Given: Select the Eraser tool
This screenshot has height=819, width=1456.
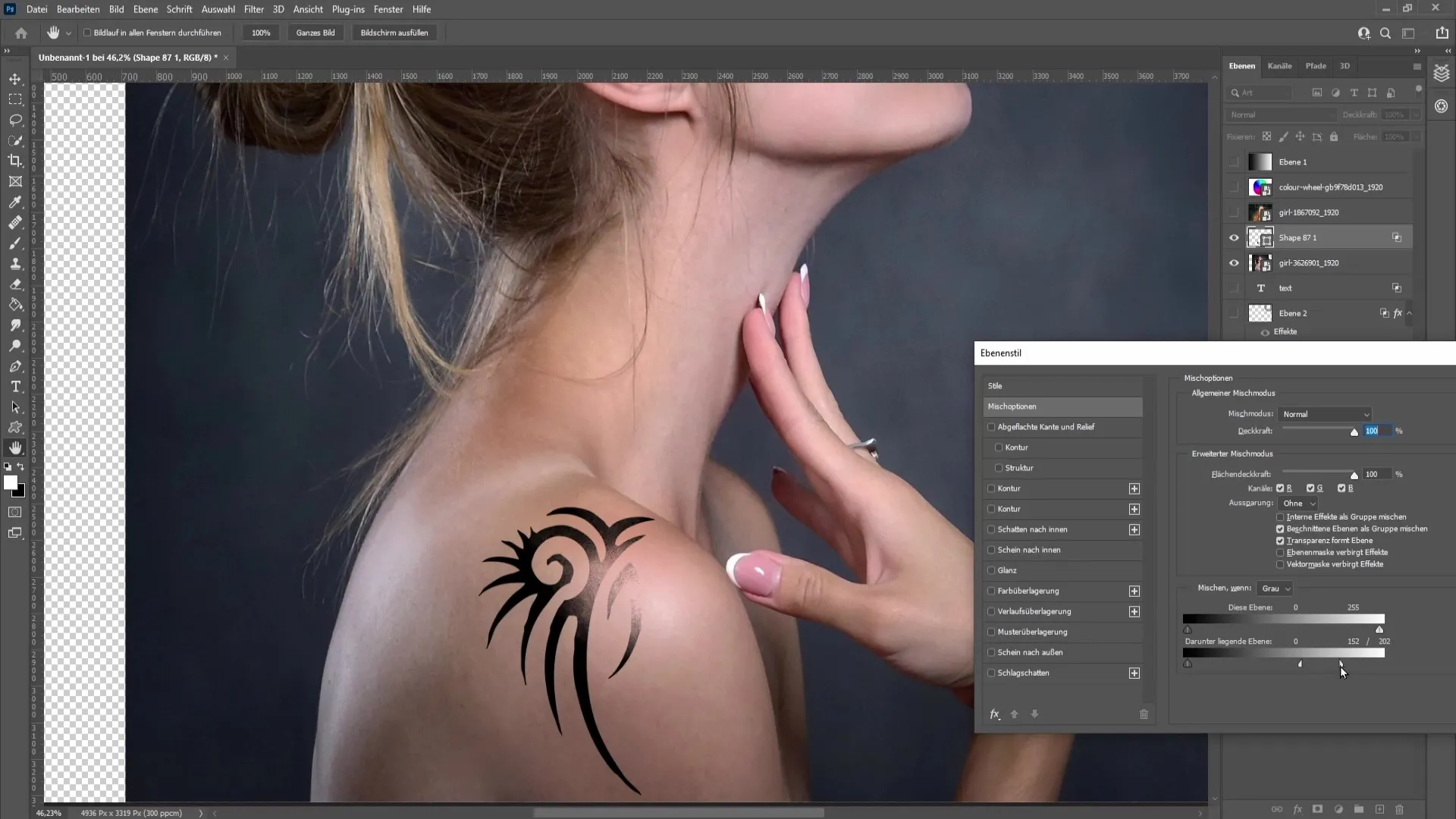Looking at the screenshot, I should tap(15, 284).
